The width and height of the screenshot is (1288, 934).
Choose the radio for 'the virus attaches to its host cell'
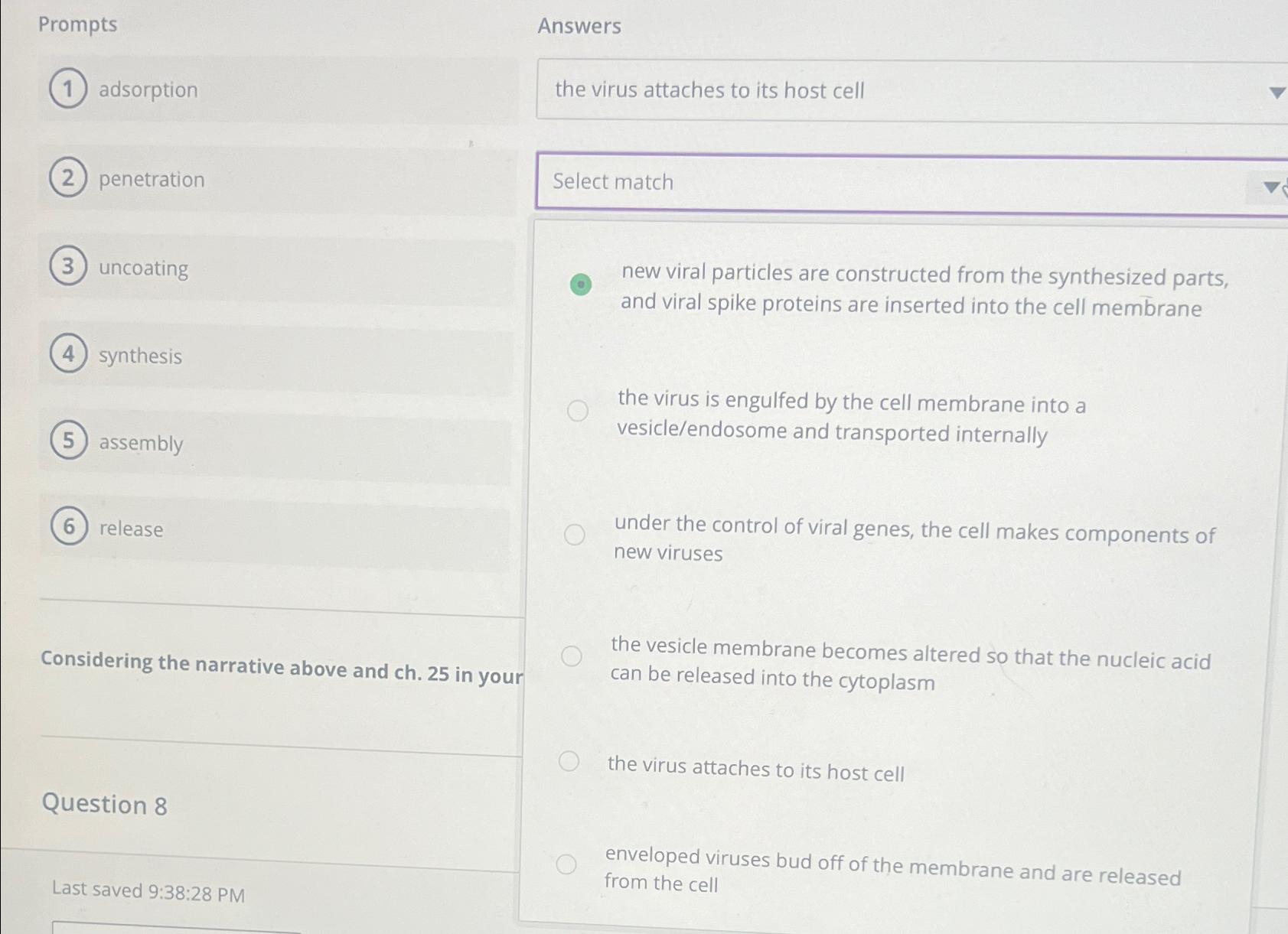pos(569,761)
